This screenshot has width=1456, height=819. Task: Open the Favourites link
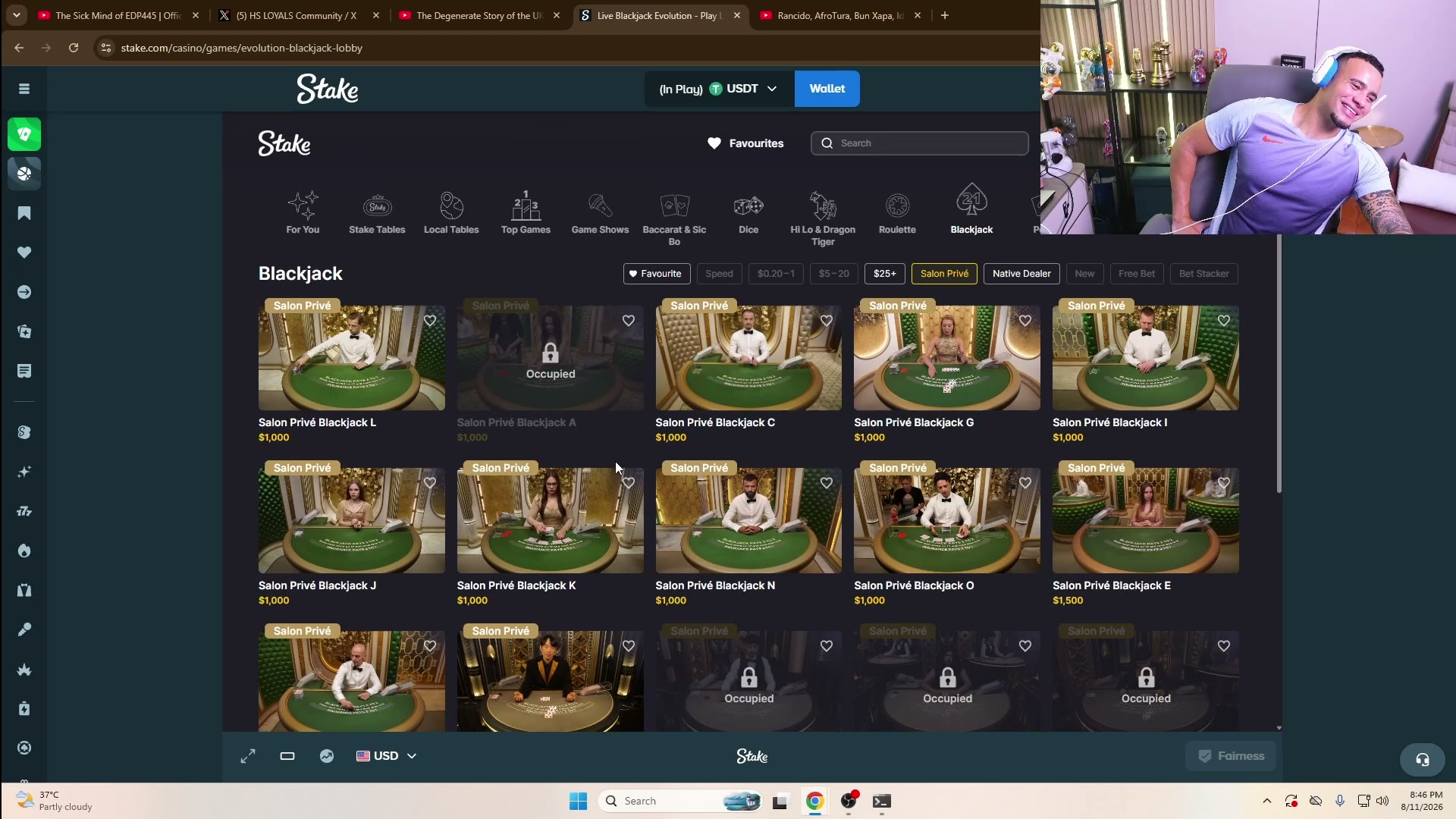[745, 143]
